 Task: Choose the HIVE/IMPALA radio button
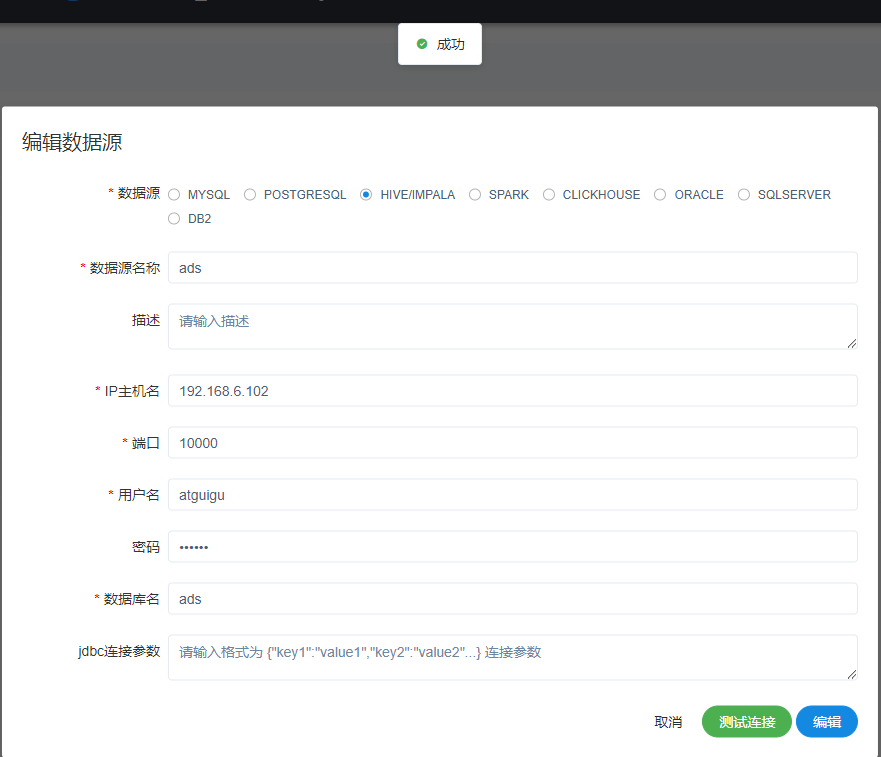(366, 194)
